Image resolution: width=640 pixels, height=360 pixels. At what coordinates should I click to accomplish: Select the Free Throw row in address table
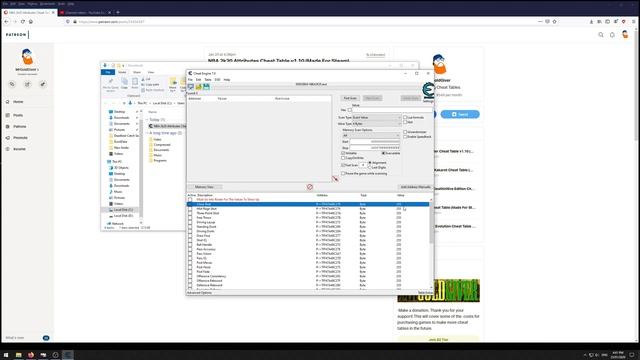tap(308, 218)
